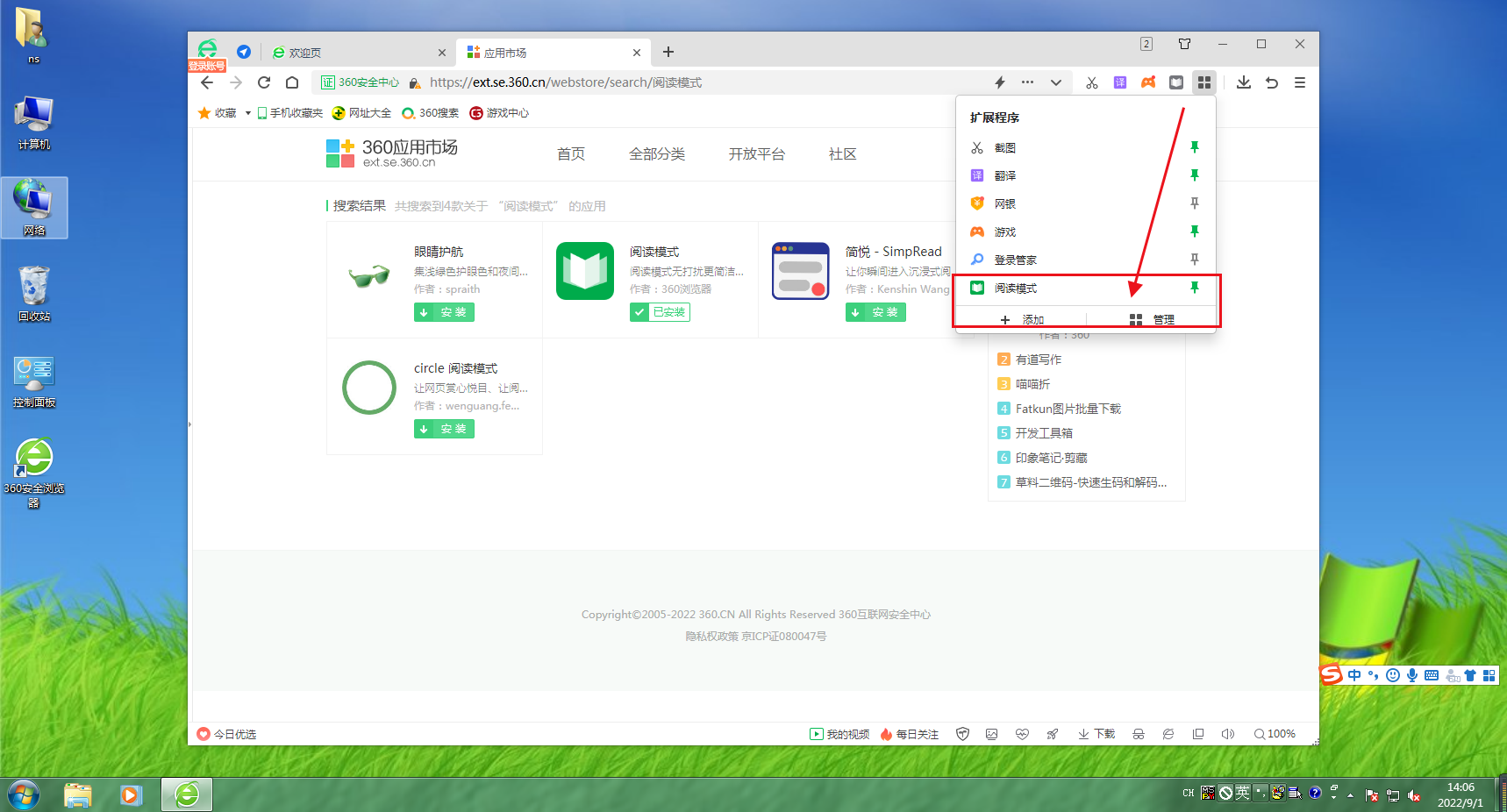The height and width of the screenshot is (812, 1507).
Task: Go back with the back arrow
Action: click(207, 82)
